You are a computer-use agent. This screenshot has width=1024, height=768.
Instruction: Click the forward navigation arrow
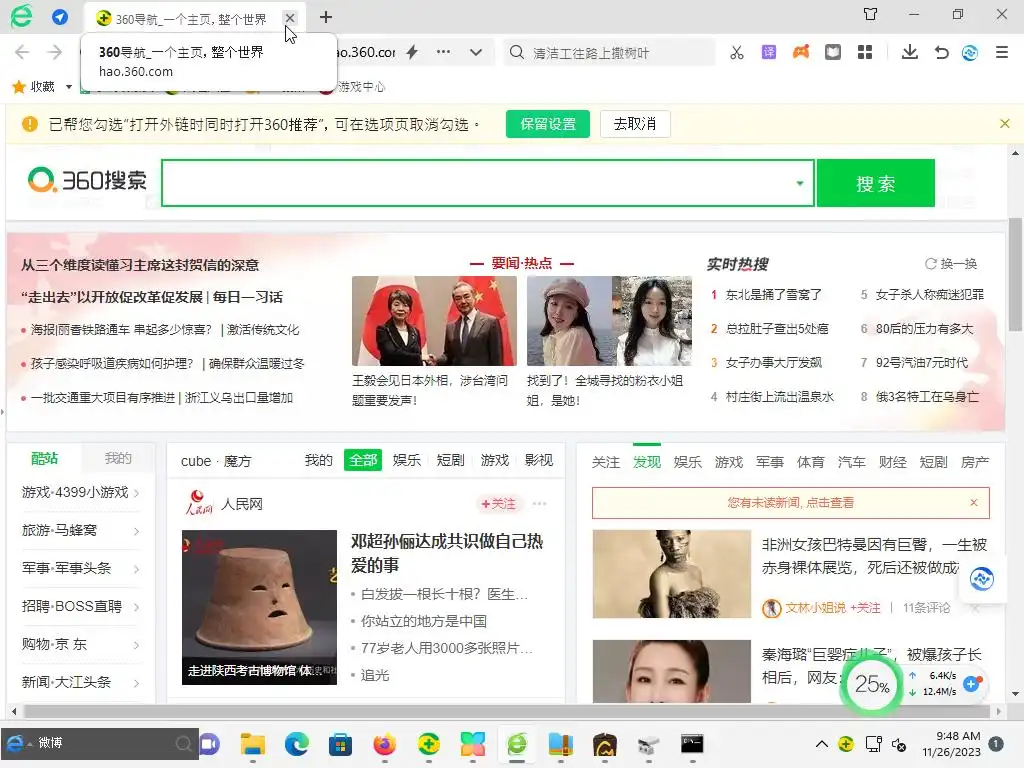click(55, 53)
